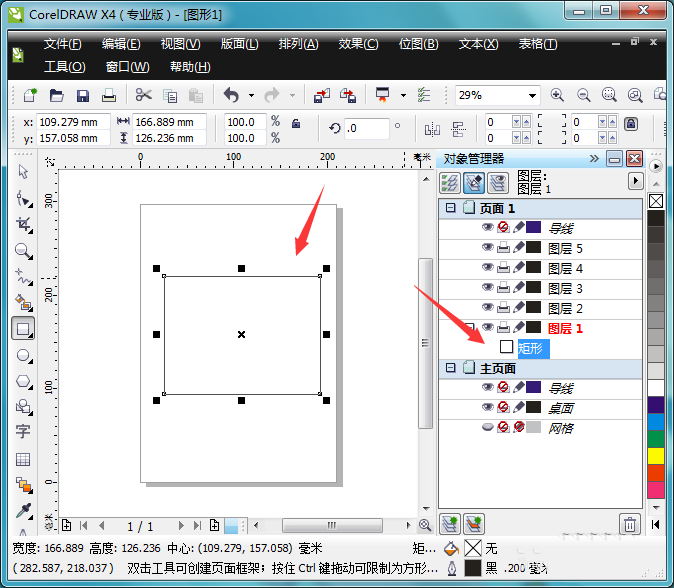
Task: Select the Freehand drawing tool
Action: tap(24, 277)
